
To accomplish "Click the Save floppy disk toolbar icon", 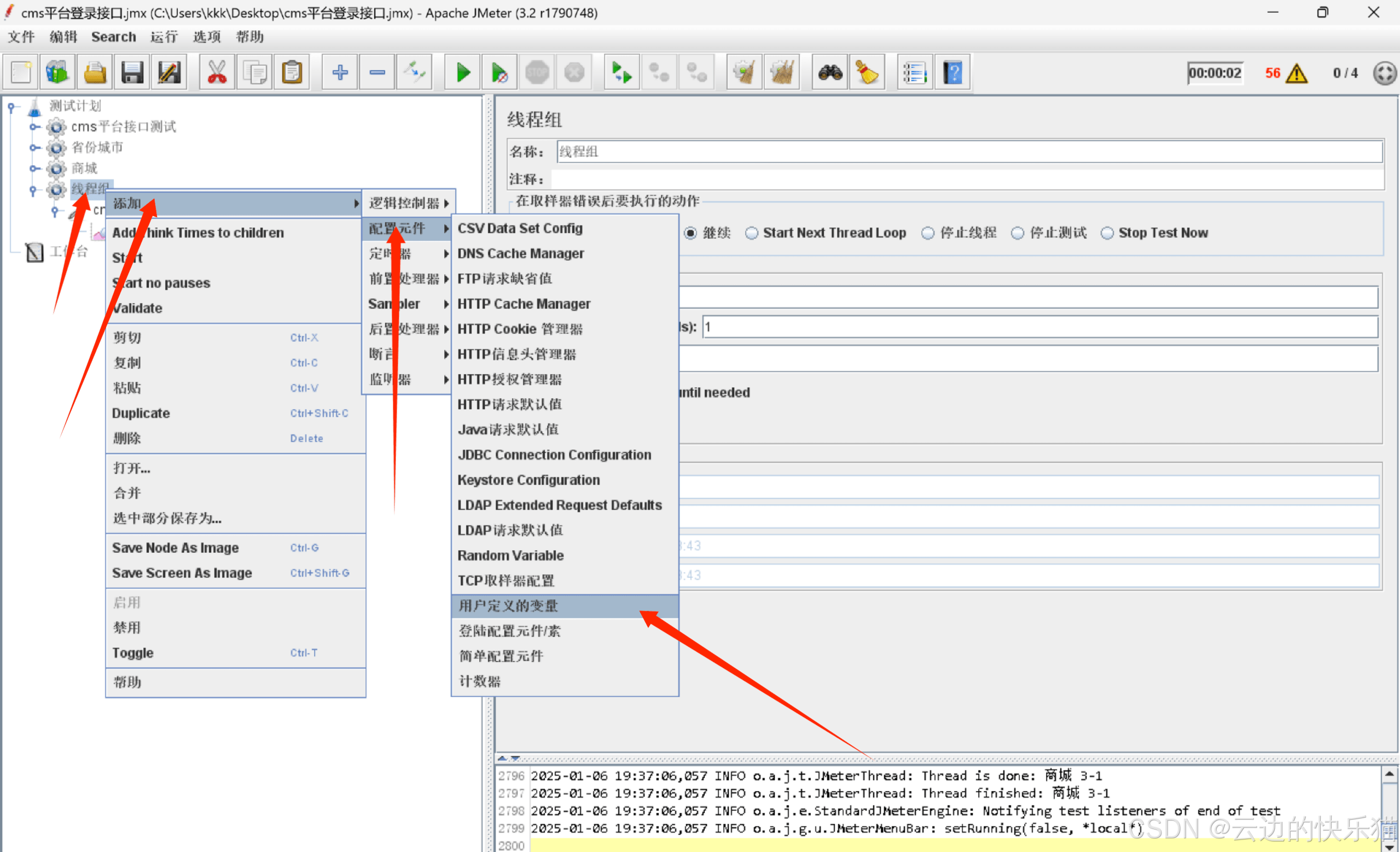I will point(132,73).
